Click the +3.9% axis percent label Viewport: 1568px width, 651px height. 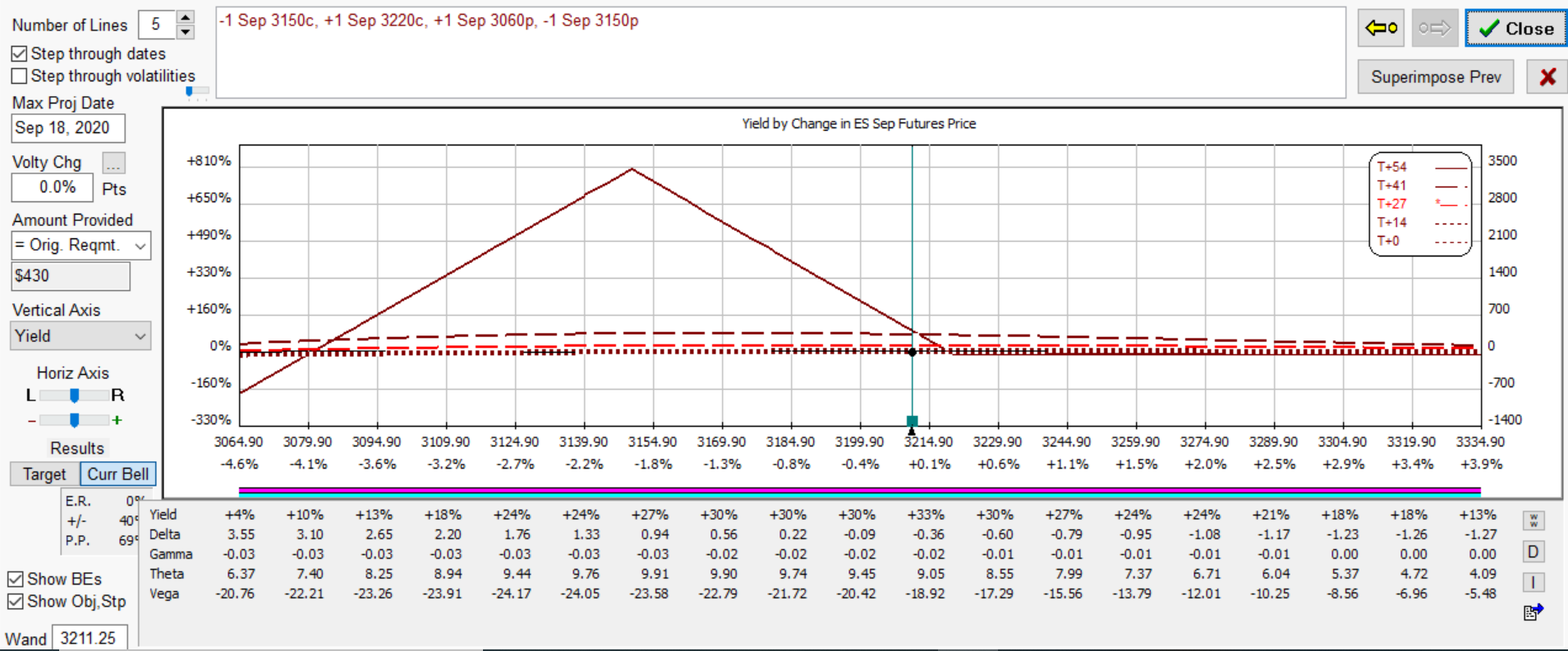1481,464
